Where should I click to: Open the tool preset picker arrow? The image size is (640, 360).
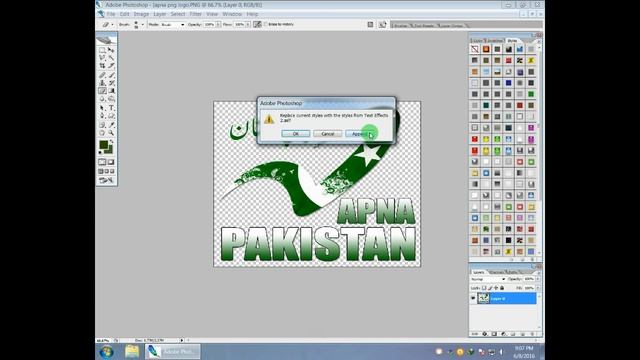point(112,24)
